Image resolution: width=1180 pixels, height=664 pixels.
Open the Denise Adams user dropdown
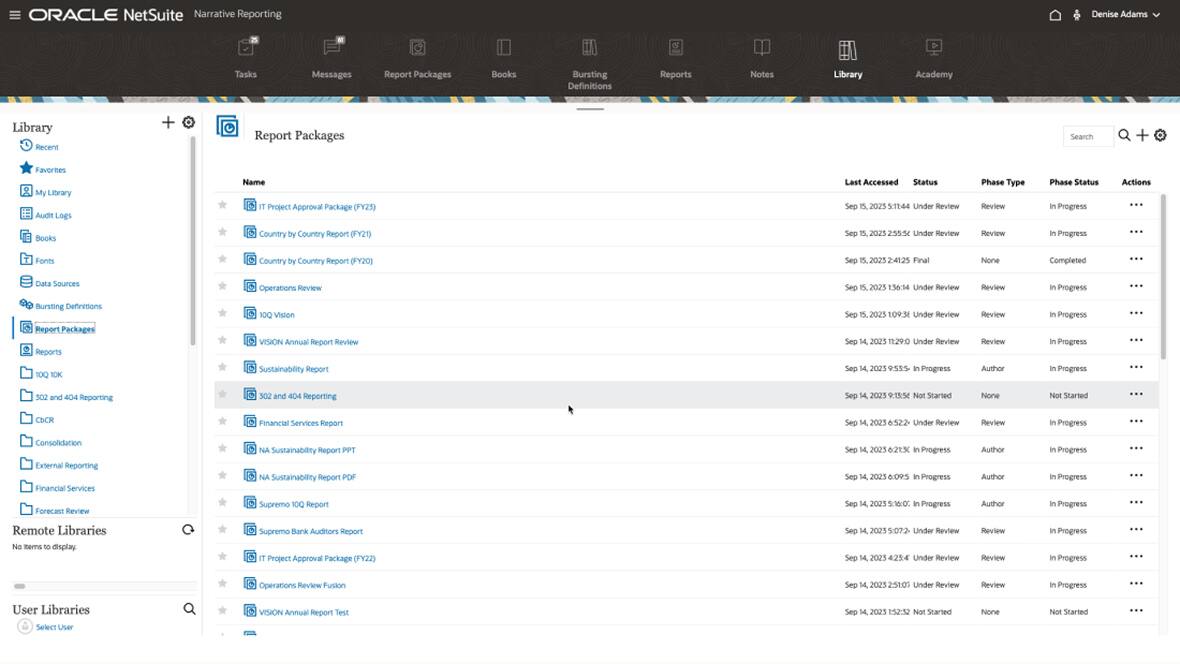pyautogui.click(x=1122, y=14)
